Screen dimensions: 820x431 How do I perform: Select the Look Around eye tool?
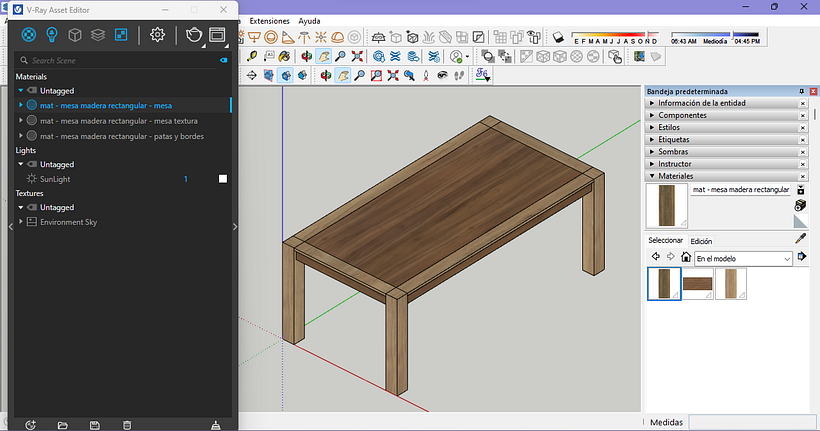[442, 75]
